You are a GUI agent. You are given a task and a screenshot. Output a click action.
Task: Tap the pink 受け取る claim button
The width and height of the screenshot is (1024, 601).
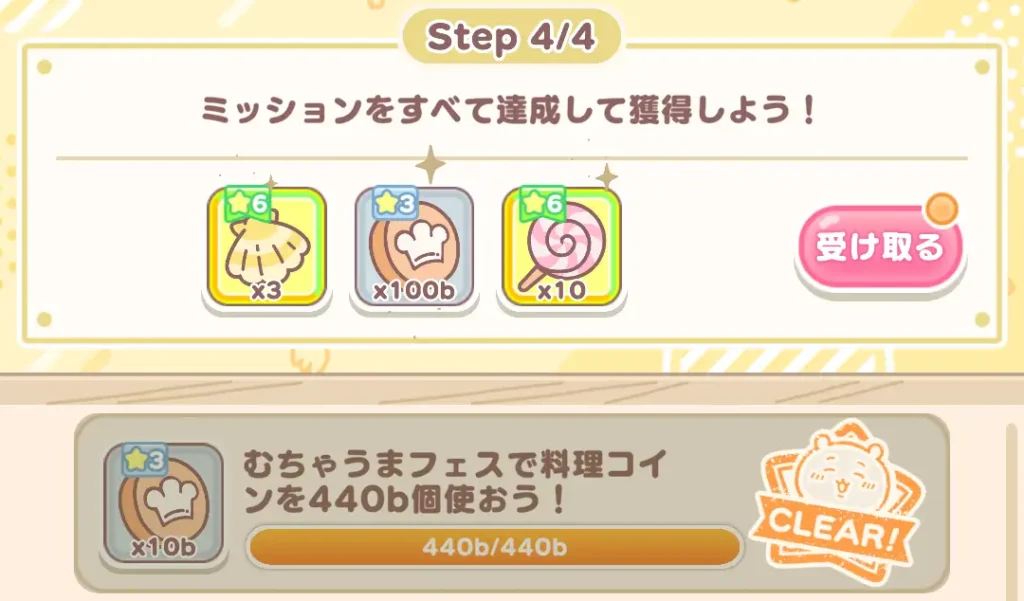coord(880,248)
